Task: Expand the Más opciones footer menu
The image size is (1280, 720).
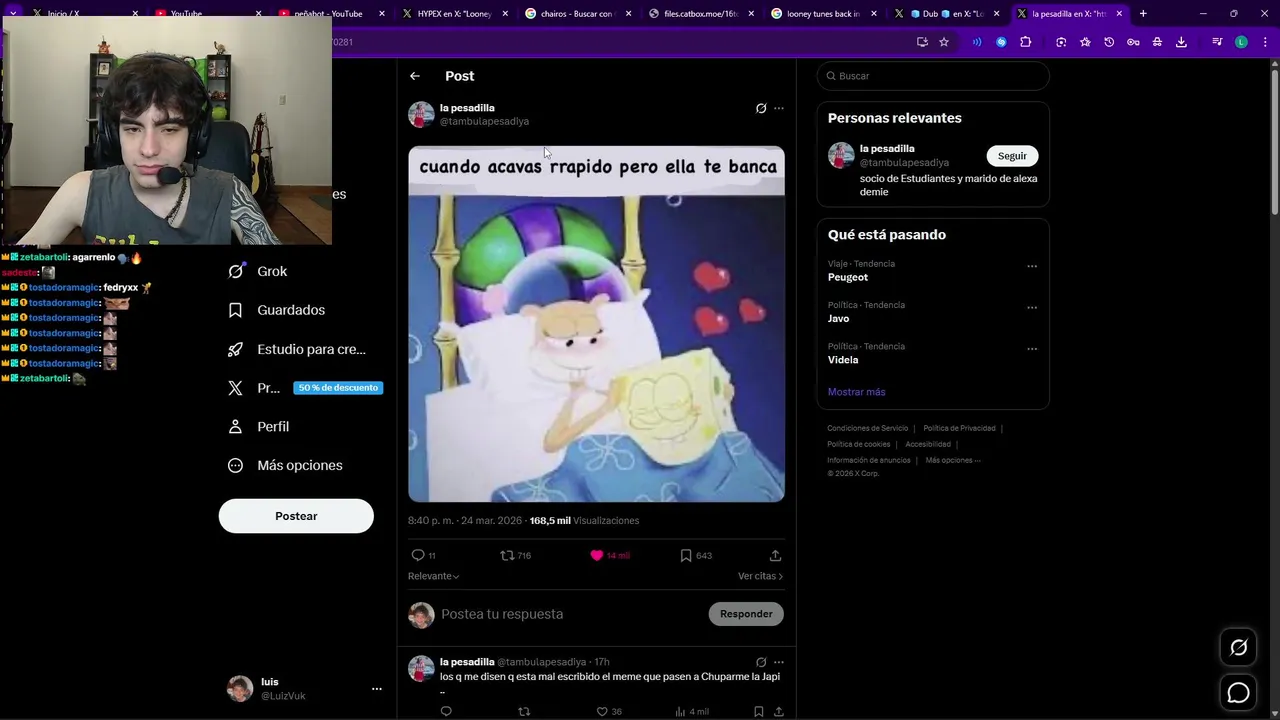Action: coord(953,460)
